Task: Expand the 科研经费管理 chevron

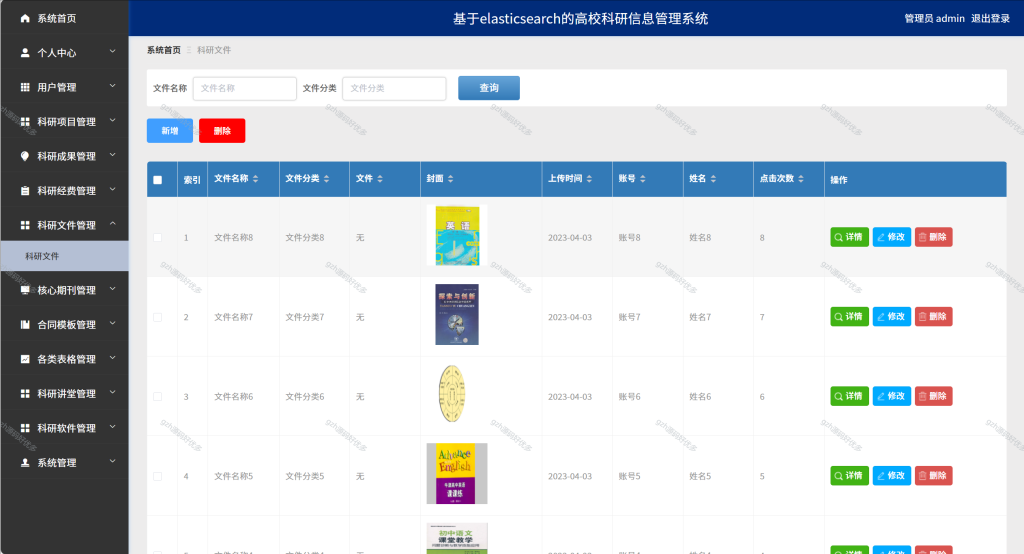Action: tap(112, 189)
